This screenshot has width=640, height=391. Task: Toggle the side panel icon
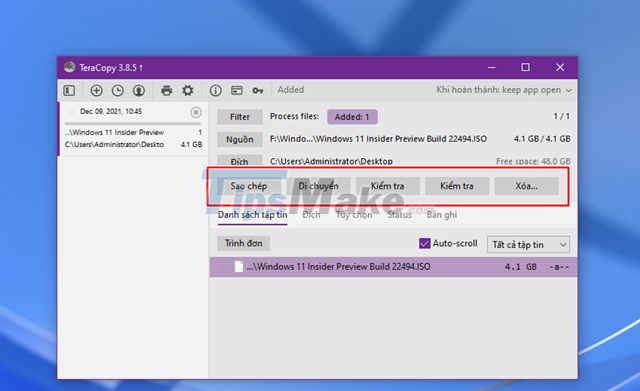69,90
